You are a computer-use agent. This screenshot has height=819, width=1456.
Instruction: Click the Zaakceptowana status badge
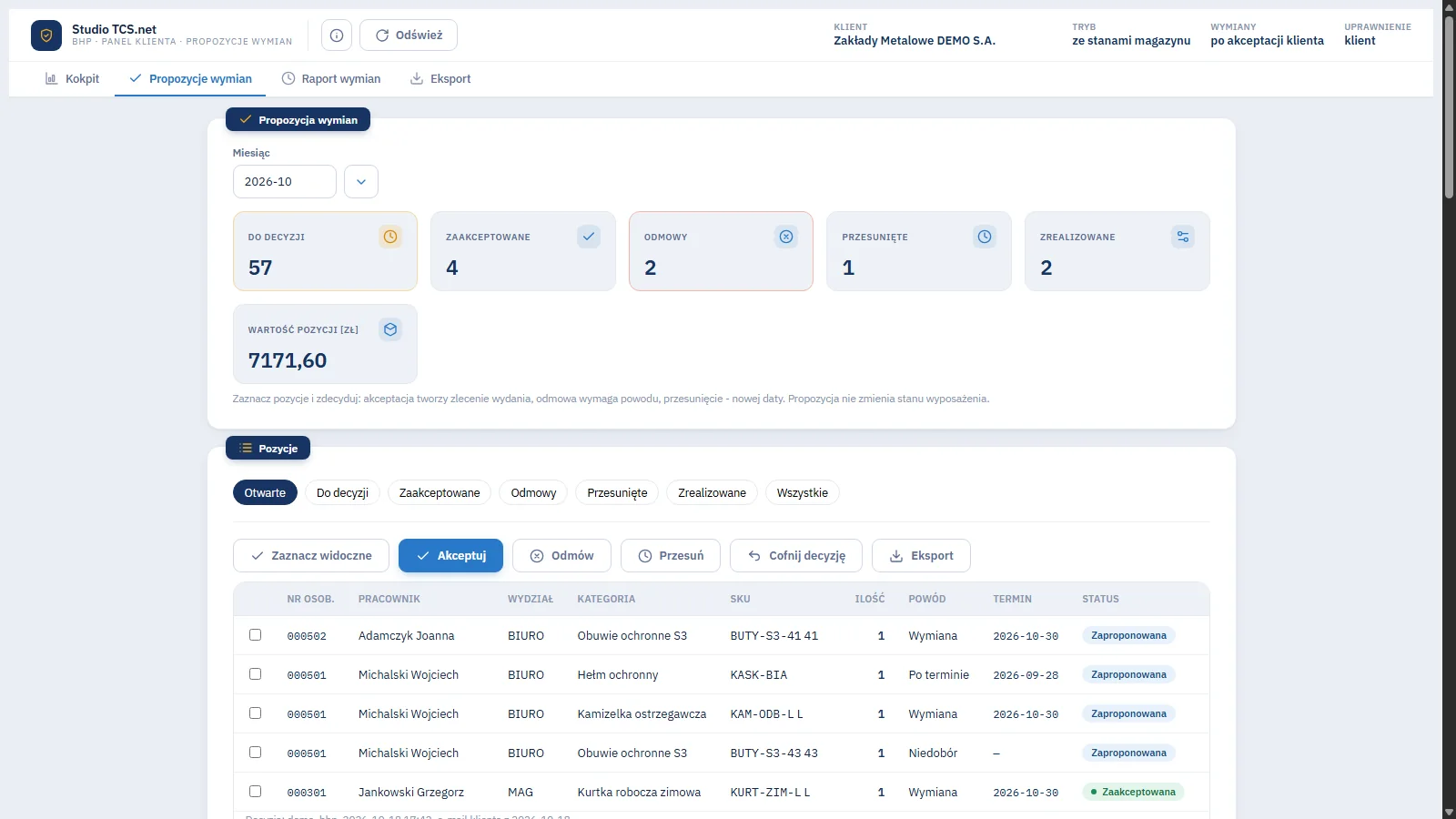coord(1133,792)
